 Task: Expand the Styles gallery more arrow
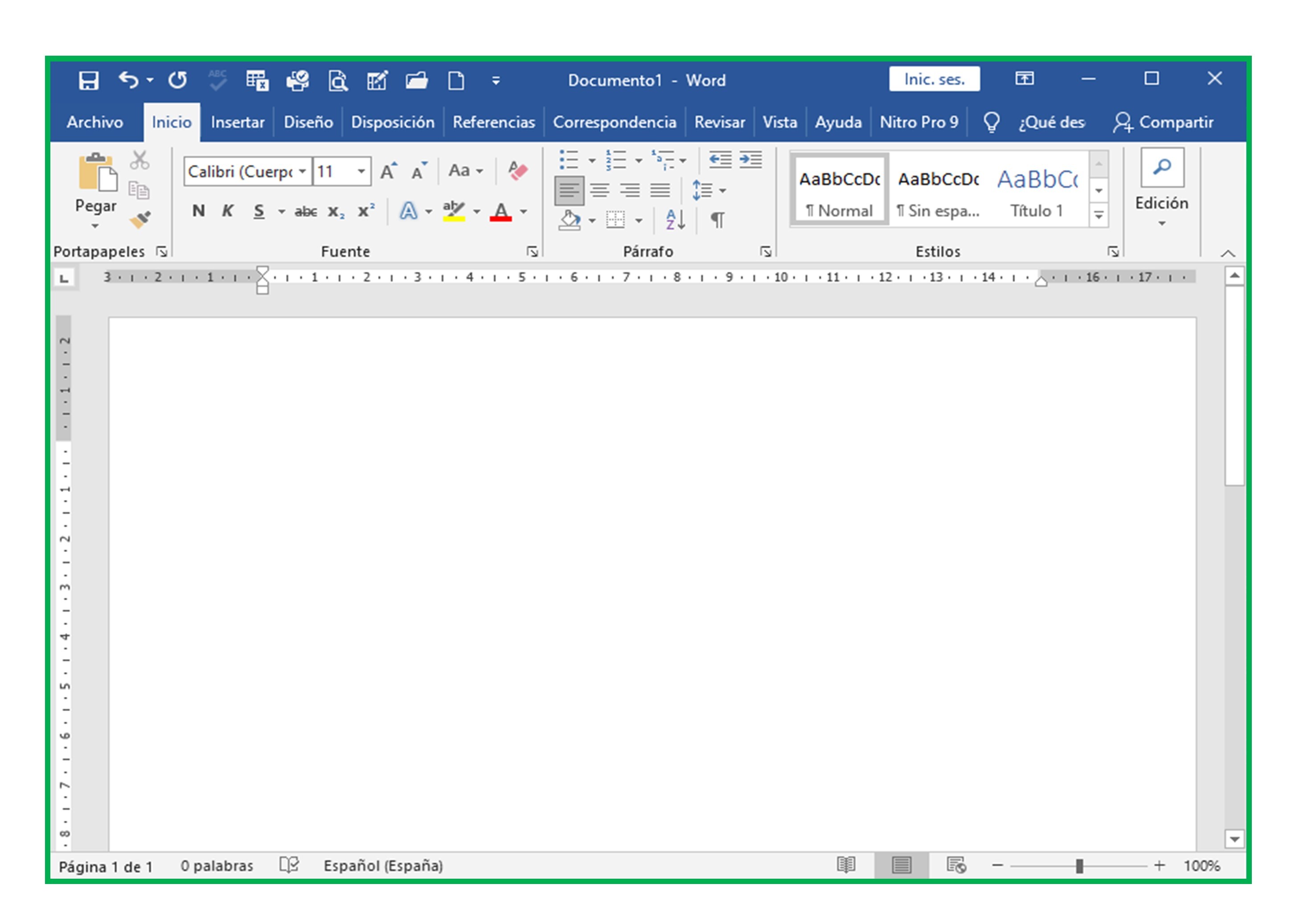click(x=1098, y=216)
